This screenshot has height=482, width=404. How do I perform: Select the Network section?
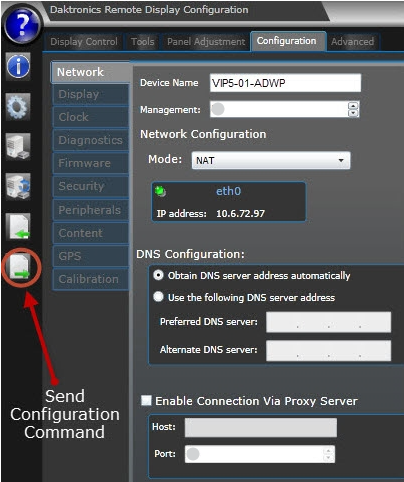[x=90, y=72]
